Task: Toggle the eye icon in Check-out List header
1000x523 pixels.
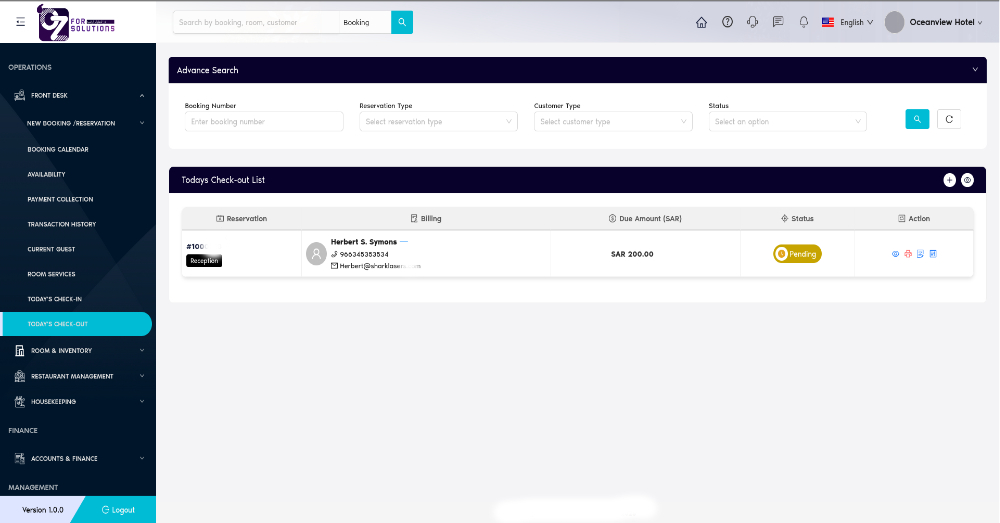Action: (x=967, y=180)
